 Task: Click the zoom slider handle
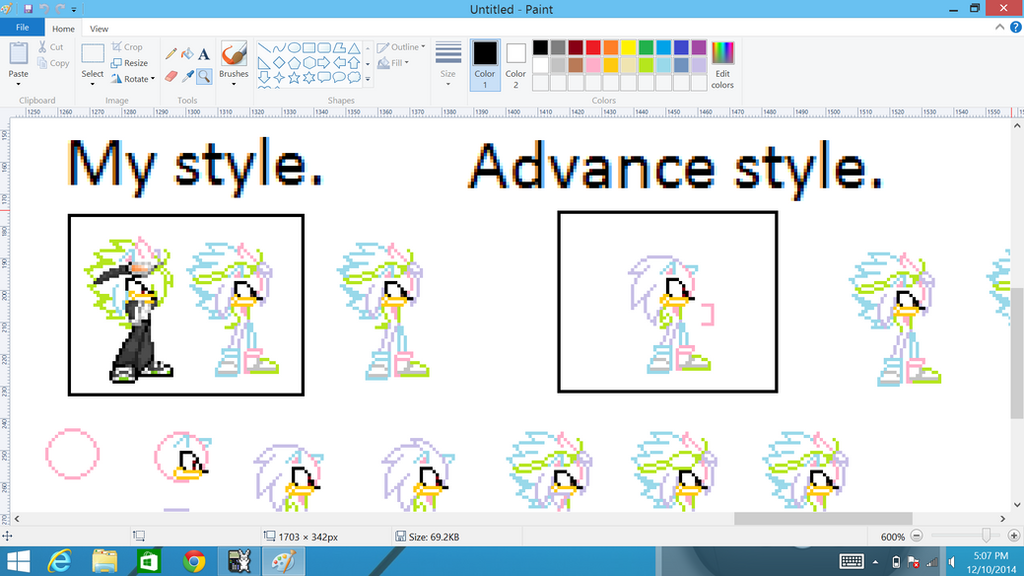(x=986, y=536)
